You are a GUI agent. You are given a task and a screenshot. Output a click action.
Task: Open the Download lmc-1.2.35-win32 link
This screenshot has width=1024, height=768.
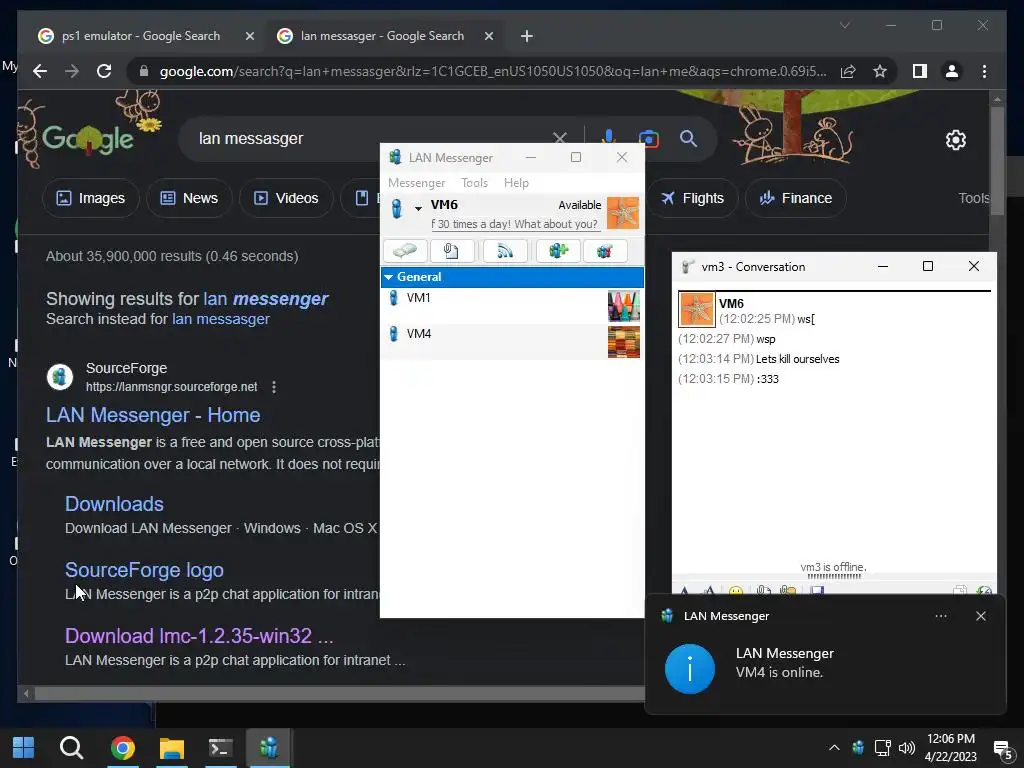pyautogui.click(x=199, y=635)
